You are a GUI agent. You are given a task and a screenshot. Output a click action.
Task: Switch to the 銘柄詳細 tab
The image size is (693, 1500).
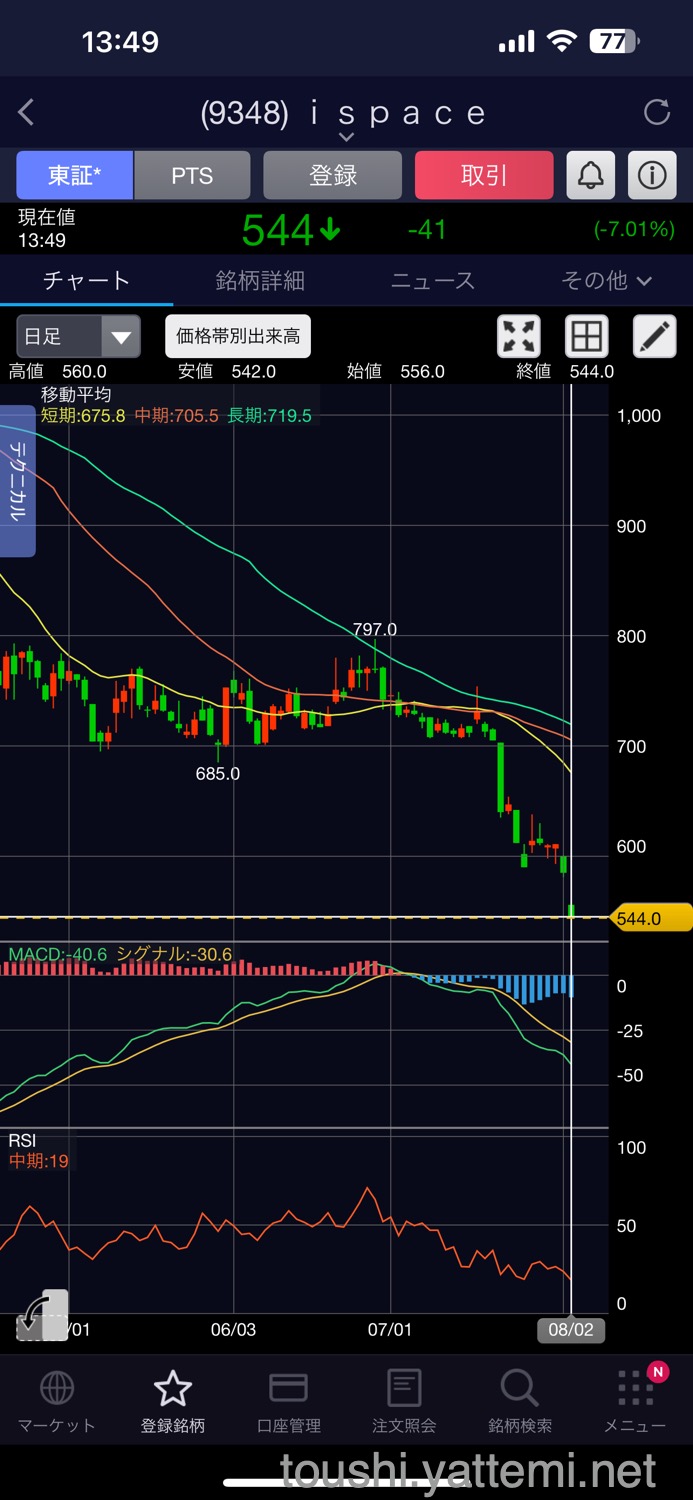pyautogui.click(x=260, y=281)
